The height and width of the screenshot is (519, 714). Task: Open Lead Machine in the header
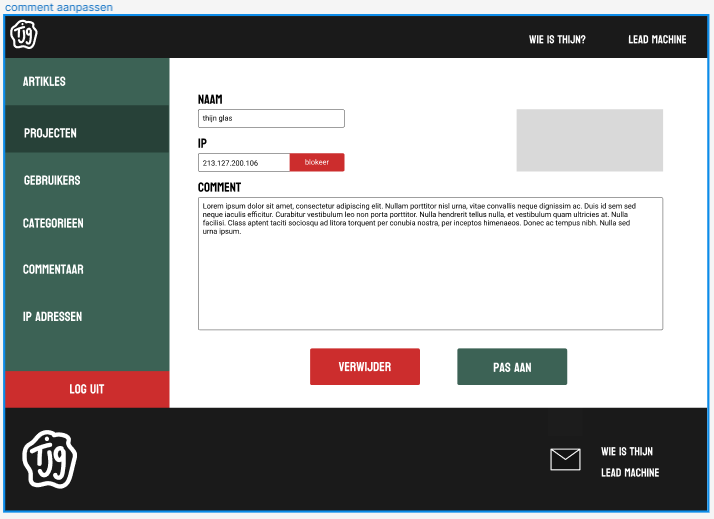(x=657, y=40)
